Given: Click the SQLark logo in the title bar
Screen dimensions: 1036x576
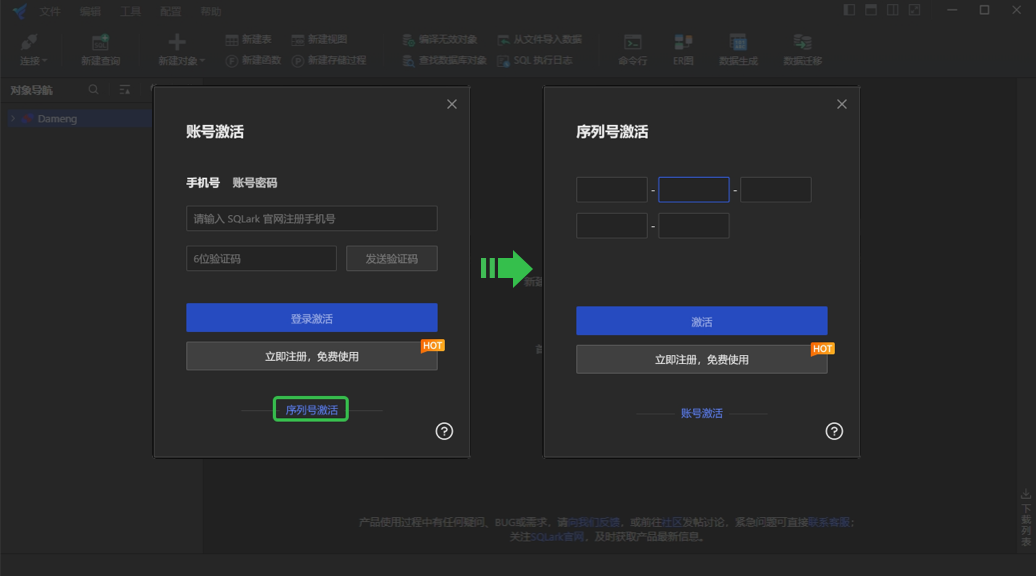Looking at the screenshot, I should tap(20, 11).
